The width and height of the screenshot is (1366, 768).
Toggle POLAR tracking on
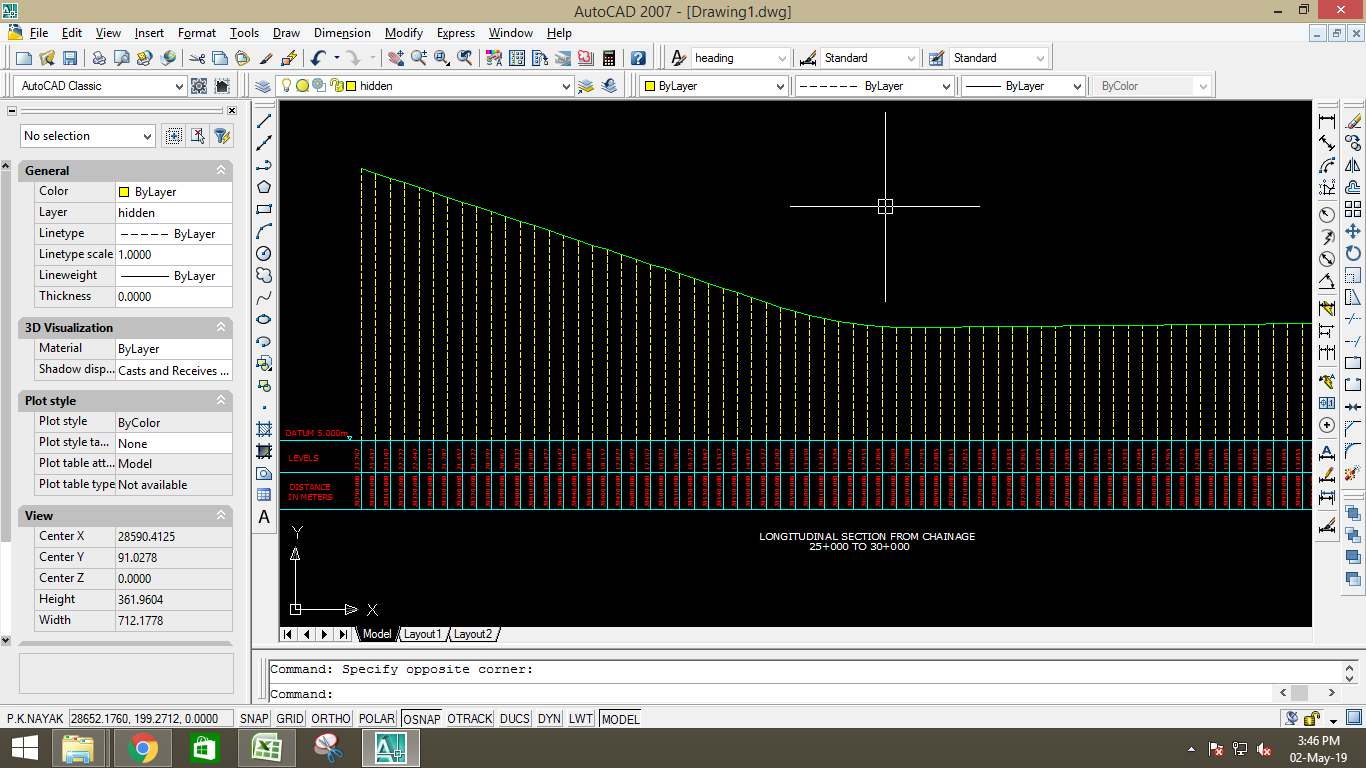(x=377, y=718)
